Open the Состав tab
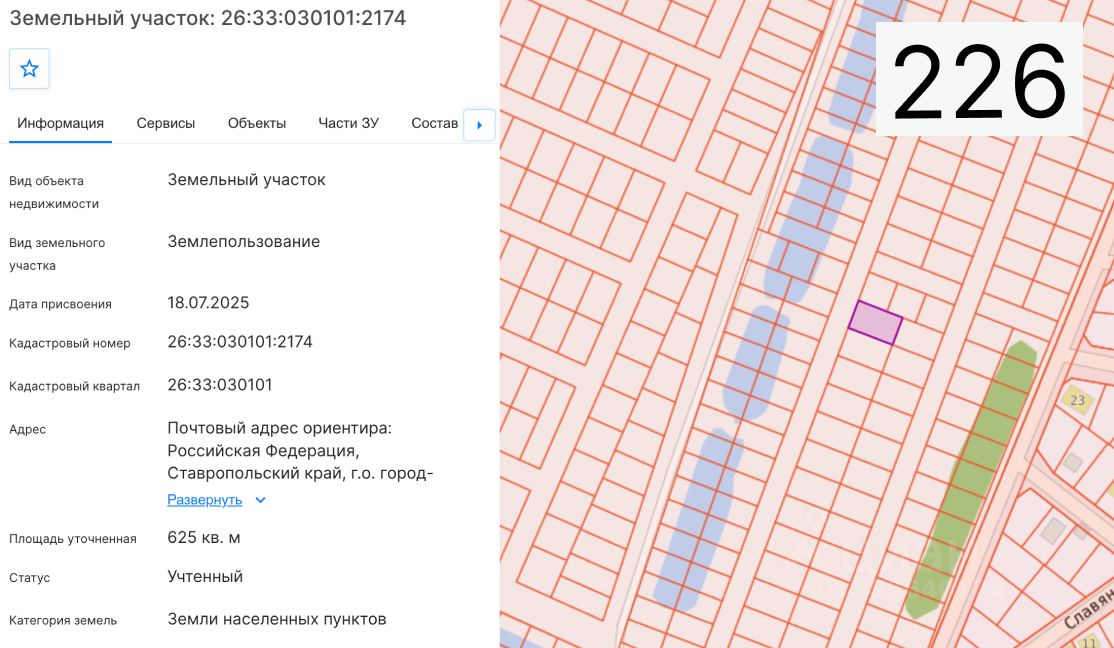This screenshot has height=648, width=1114. pos(434,124)
